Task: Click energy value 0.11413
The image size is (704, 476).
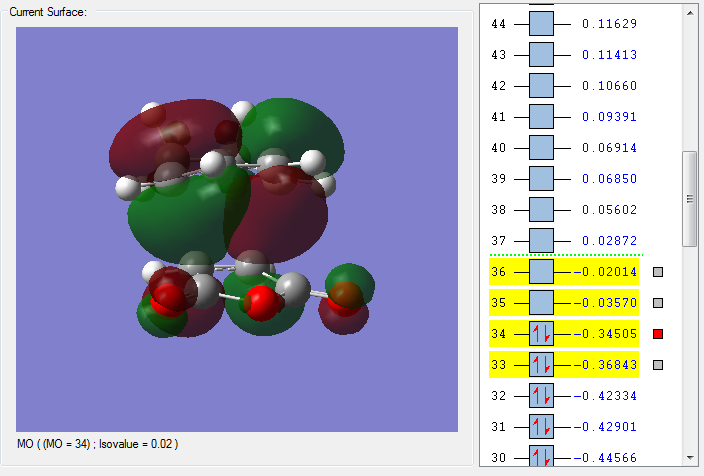Action: pyautogui.click(x=609, y=55)
